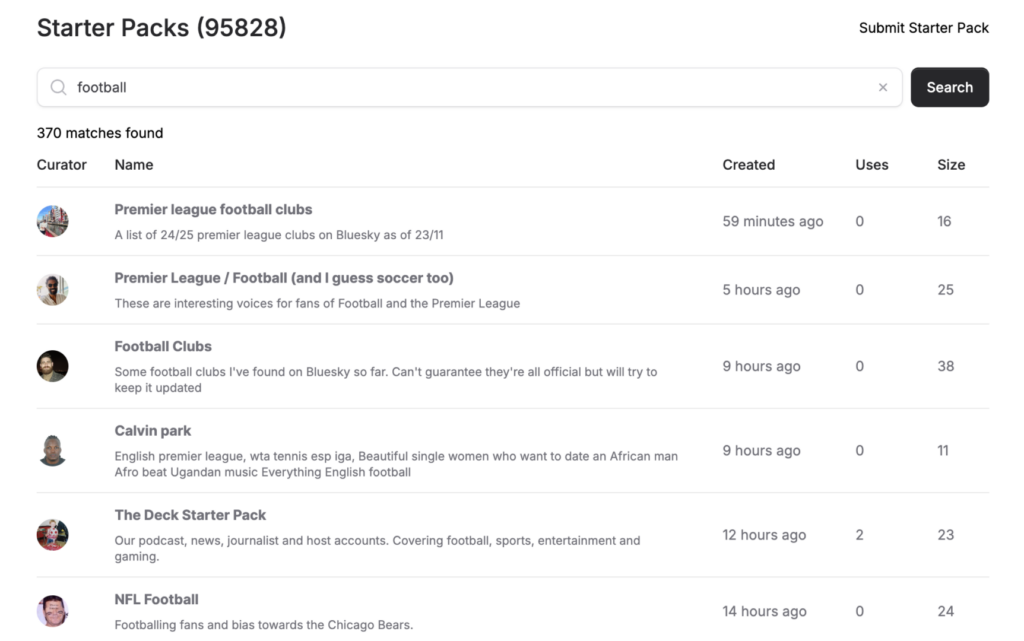Viewport: 1024px width, 641px height.
Task: Click the Uses column header
Action: pos(871,165)
